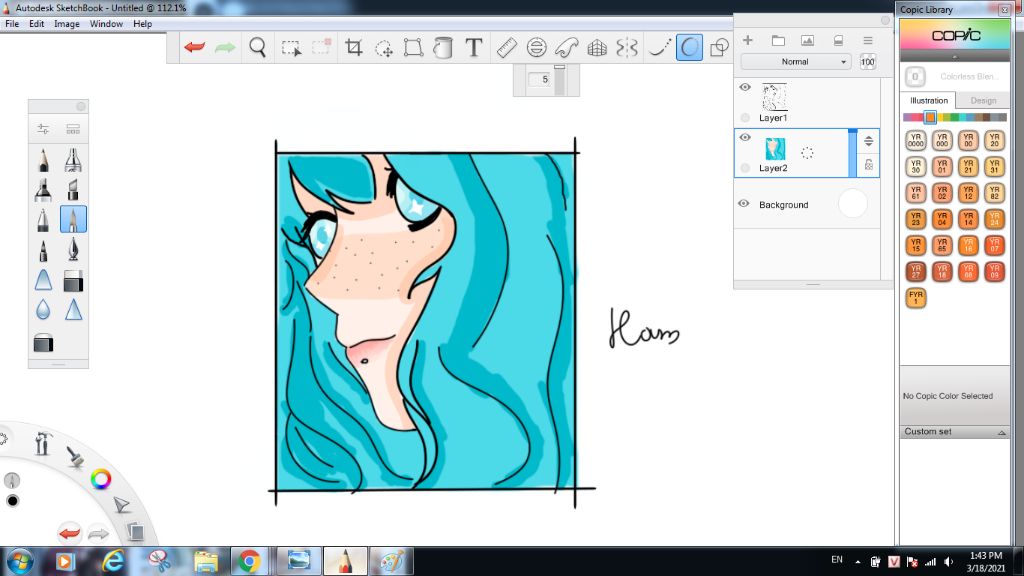This screenshot has height=576, width=1024.
Task: Toggle the highlighted Predictive Stroke tool
Action: [x=689, y=48]
